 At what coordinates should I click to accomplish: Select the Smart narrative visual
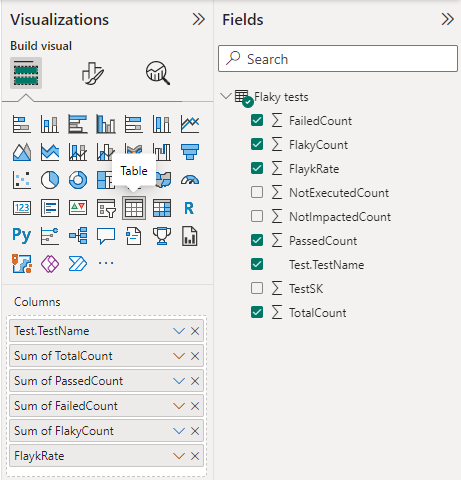[x=134, y=236]
